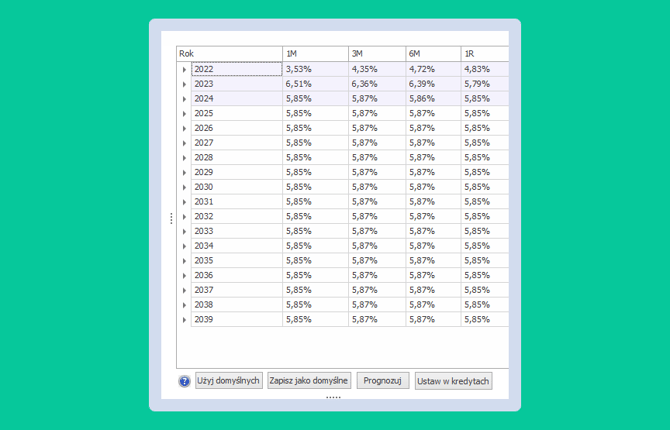
Task: Click the Zapisz jako domyślne button
Action: click(x=309, y=380)
